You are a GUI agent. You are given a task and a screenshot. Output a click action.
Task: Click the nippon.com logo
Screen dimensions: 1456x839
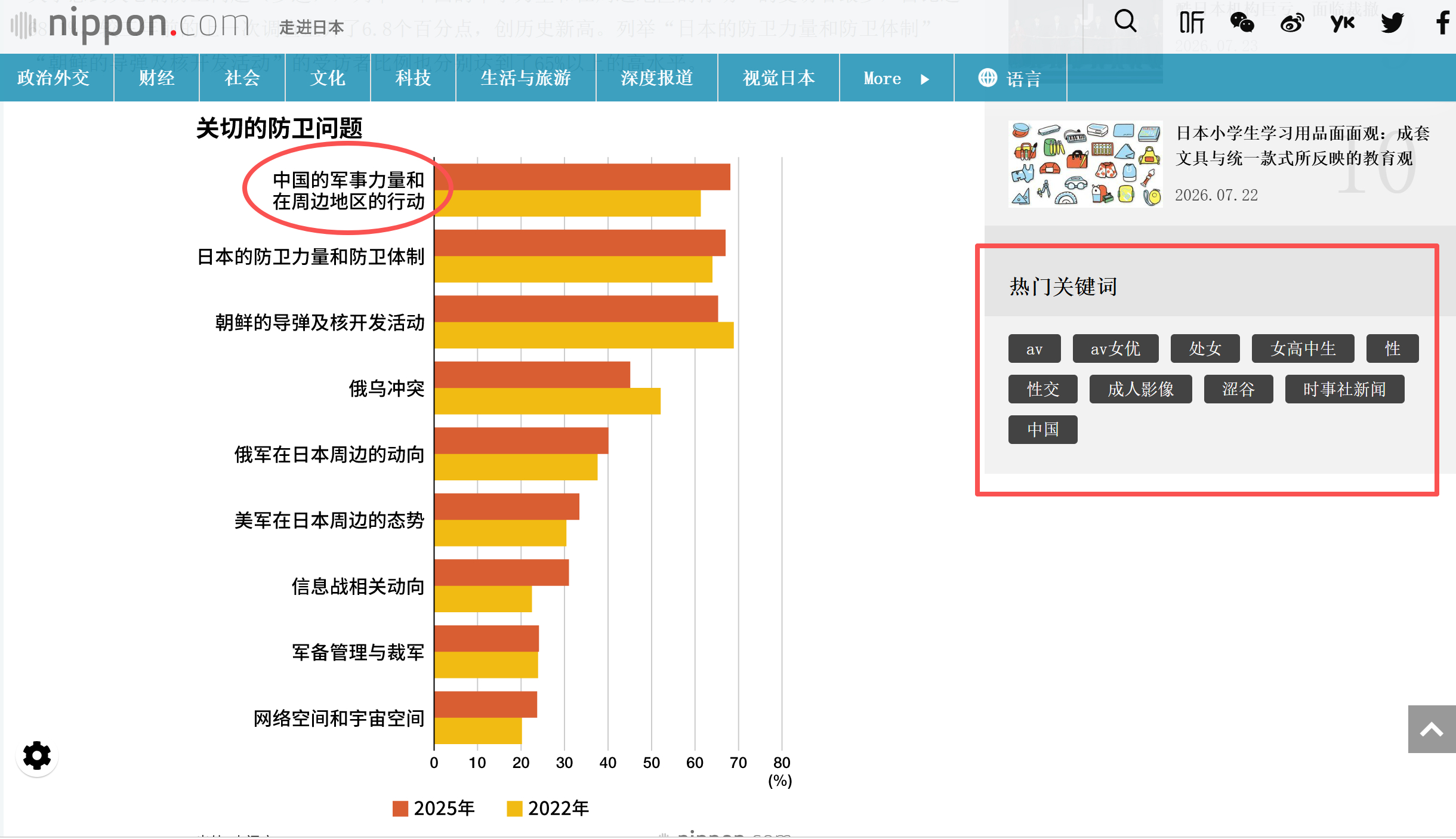pyautogui.click(x=130, y=24)
